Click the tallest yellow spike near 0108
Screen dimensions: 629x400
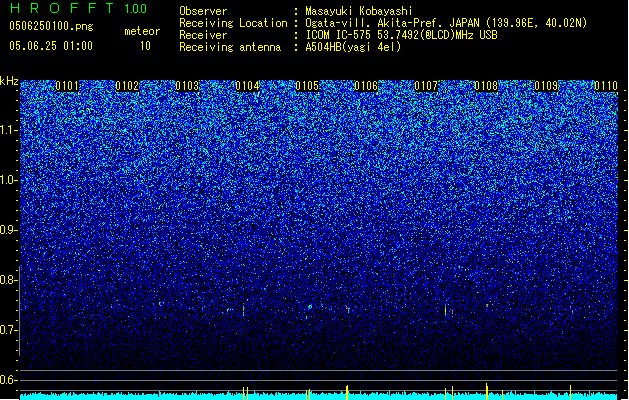pos(487,392)
